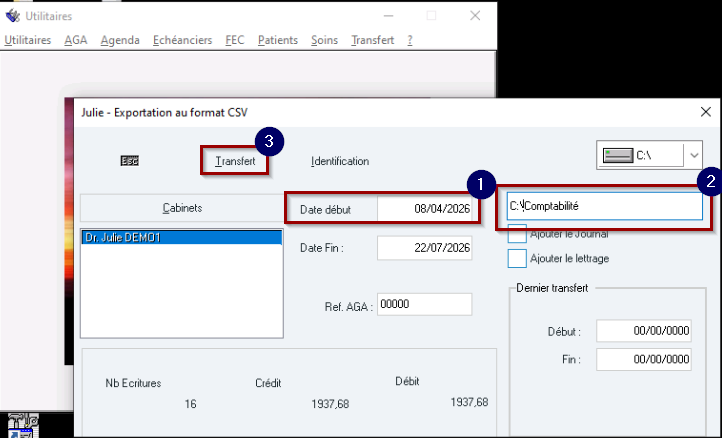Viewport: 722px width, 438px height.
Task: Click Crédit value 1937,68
Action: (x=330, y=404)
